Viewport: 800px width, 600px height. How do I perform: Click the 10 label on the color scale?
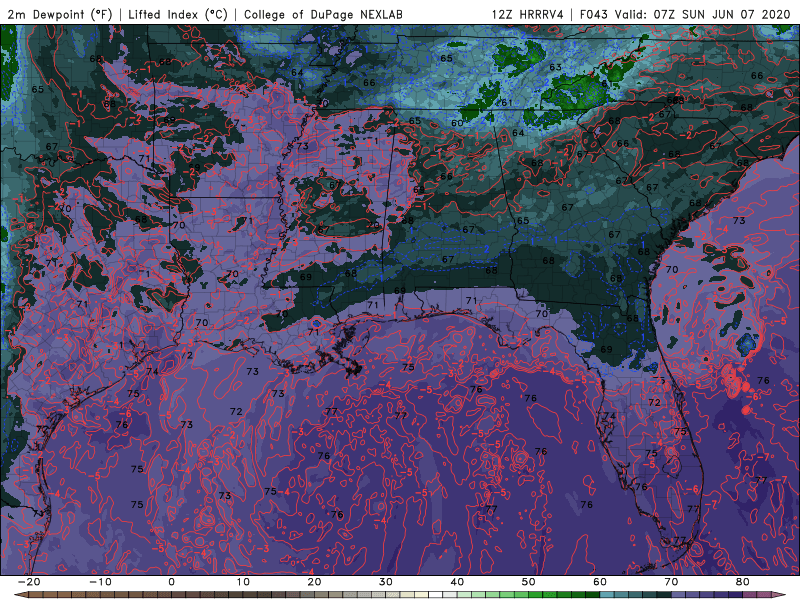pos(243,582)
